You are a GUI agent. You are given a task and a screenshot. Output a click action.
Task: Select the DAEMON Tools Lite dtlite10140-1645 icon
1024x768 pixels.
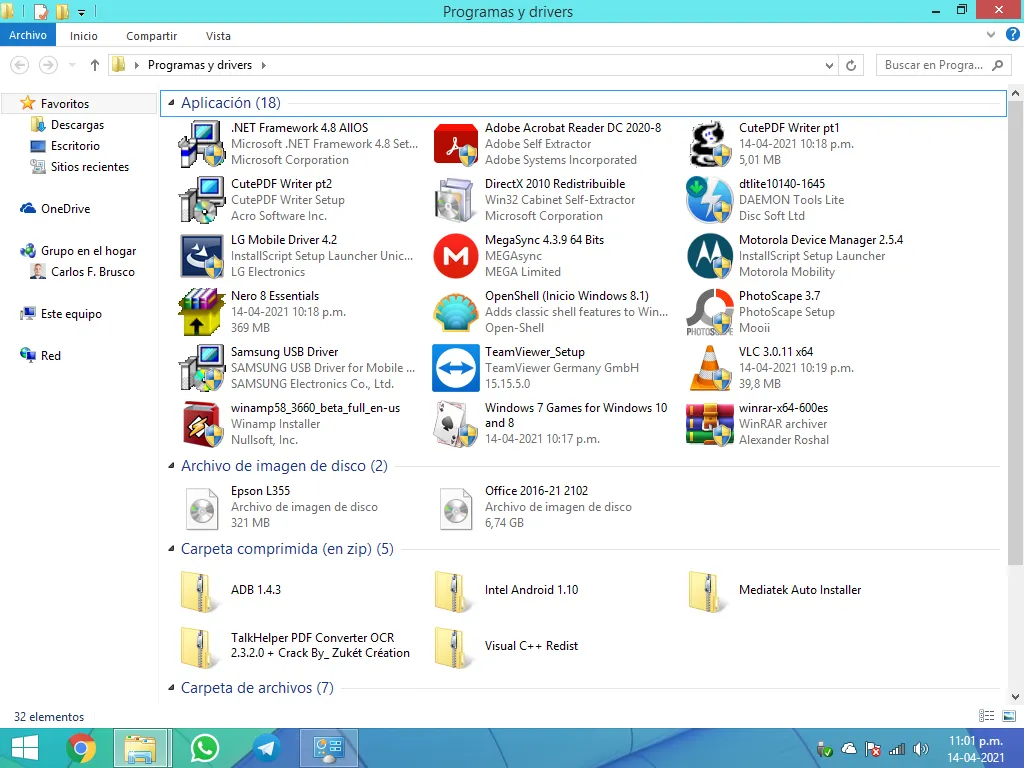(709, 200)
